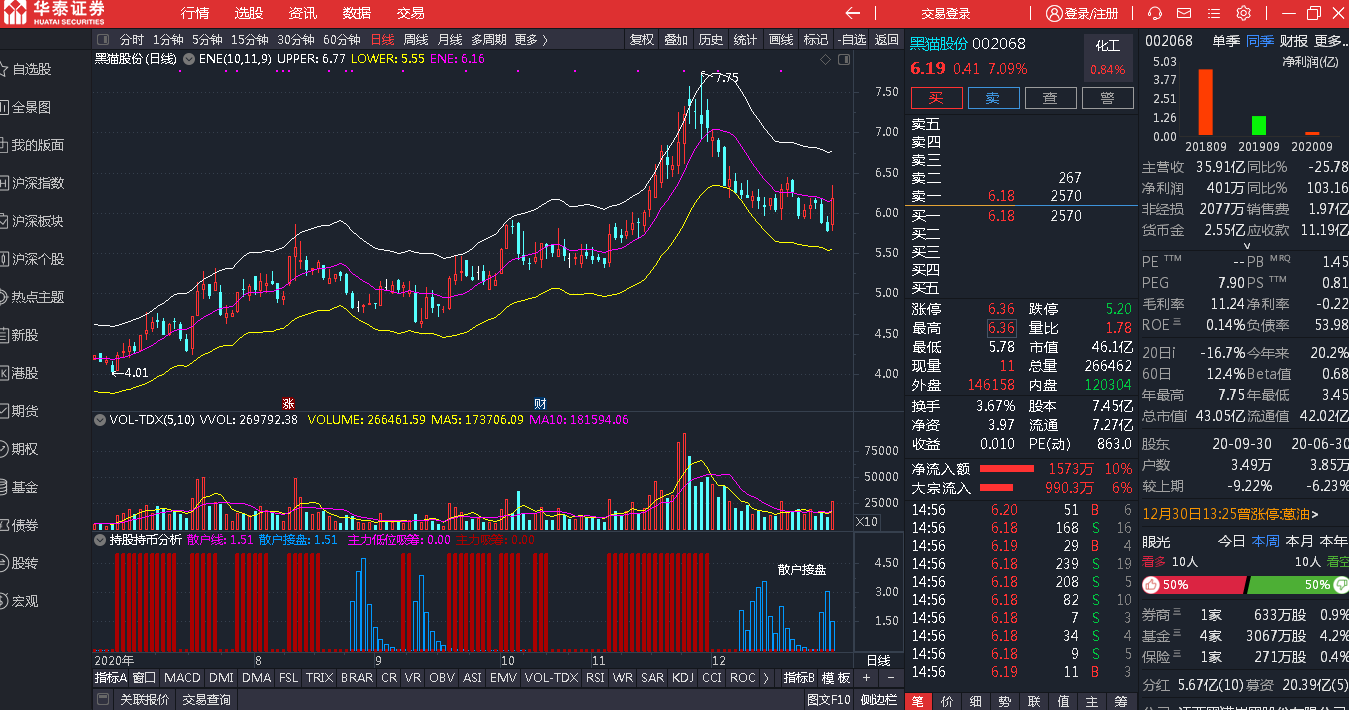Viewport: 1349px width, 710px height.
Task: Click the 看多 thumbs-up 50% bar
Action: tap(1192, 585)
